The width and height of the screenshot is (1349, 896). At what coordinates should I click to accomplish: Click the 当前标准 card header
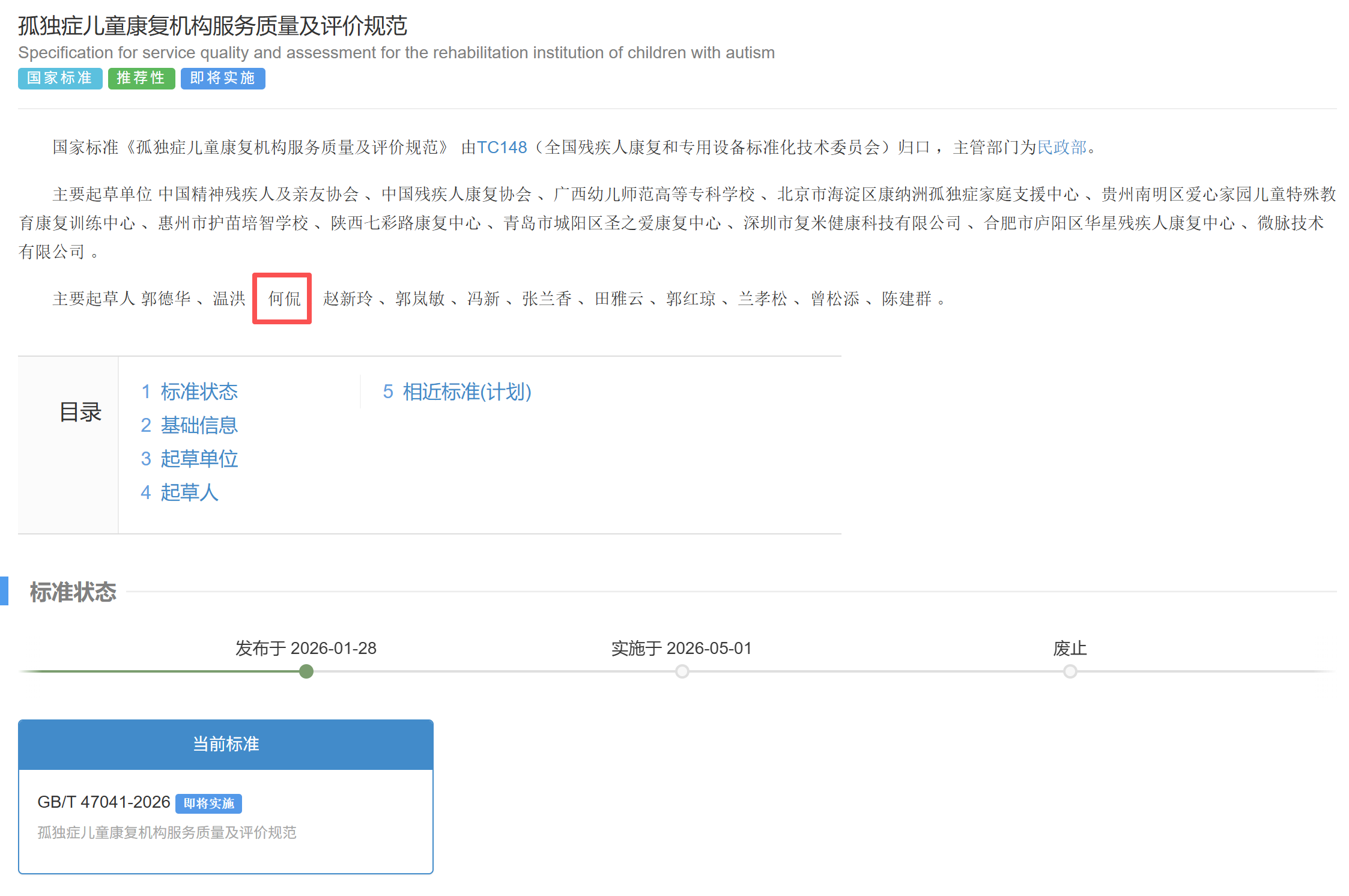[226, 744]
